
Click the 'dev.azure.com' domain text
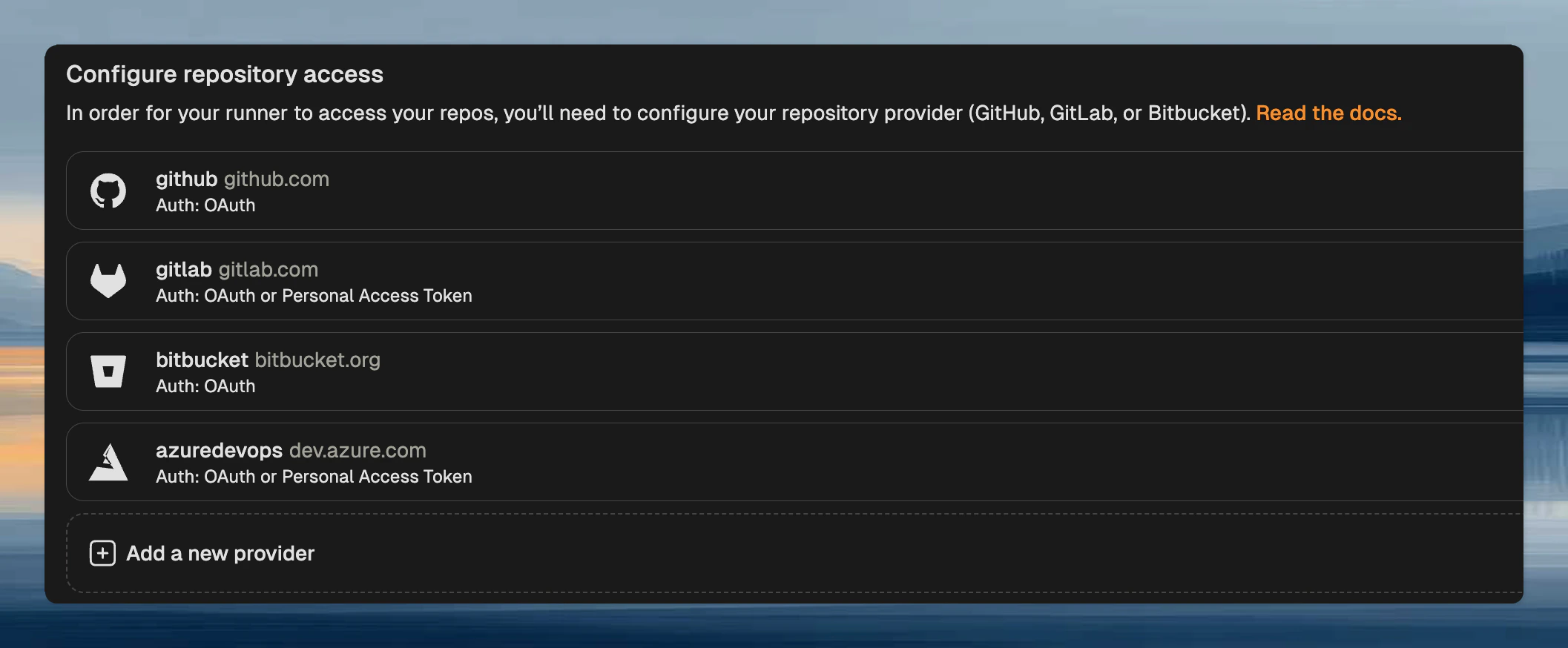click(x=358, y=451)
